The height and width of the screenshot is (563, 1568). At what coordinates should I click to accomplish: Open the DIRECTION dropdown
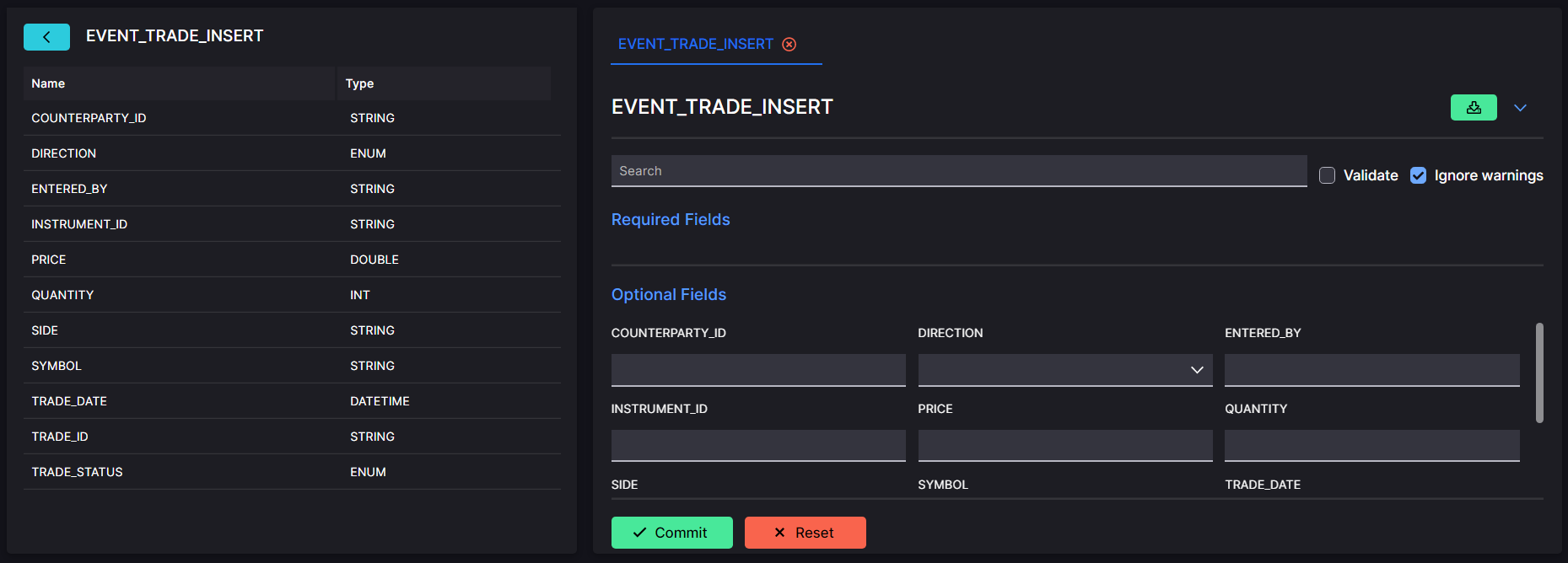(1065, 370)
